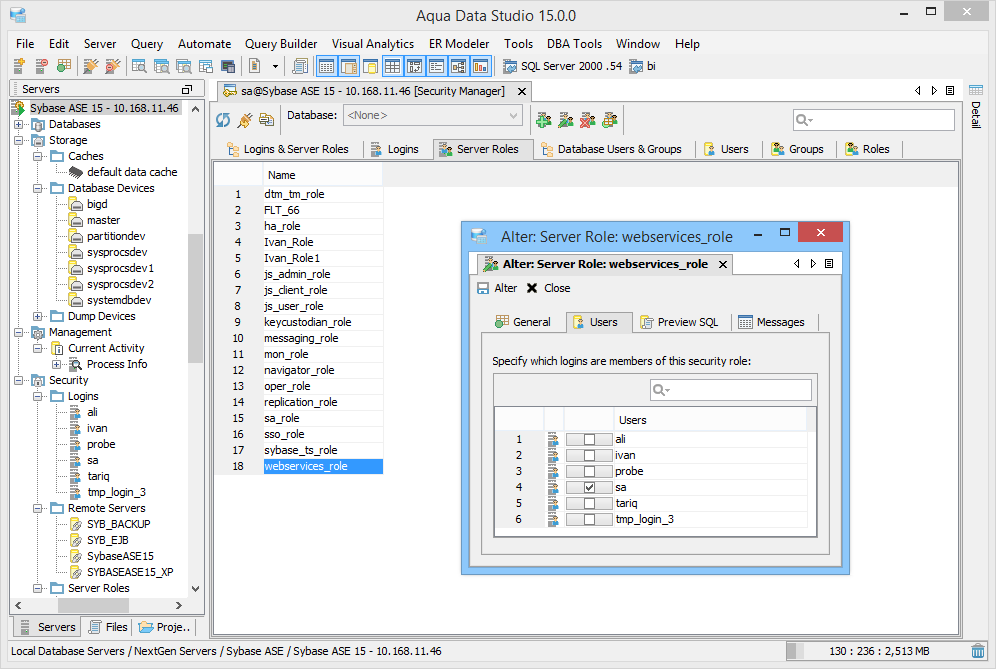
Task: Open the ER Modeler menu
Action: [459, 44]
